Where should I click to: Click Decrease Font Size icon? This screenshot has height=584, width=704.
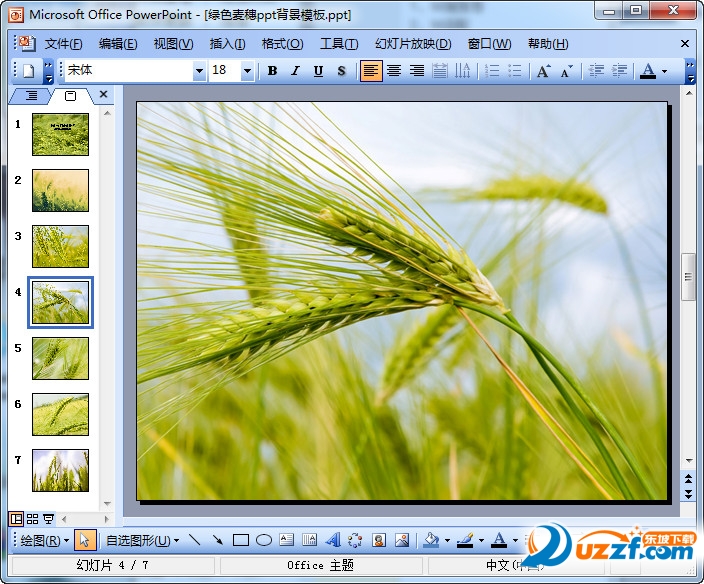click(567, 71)
